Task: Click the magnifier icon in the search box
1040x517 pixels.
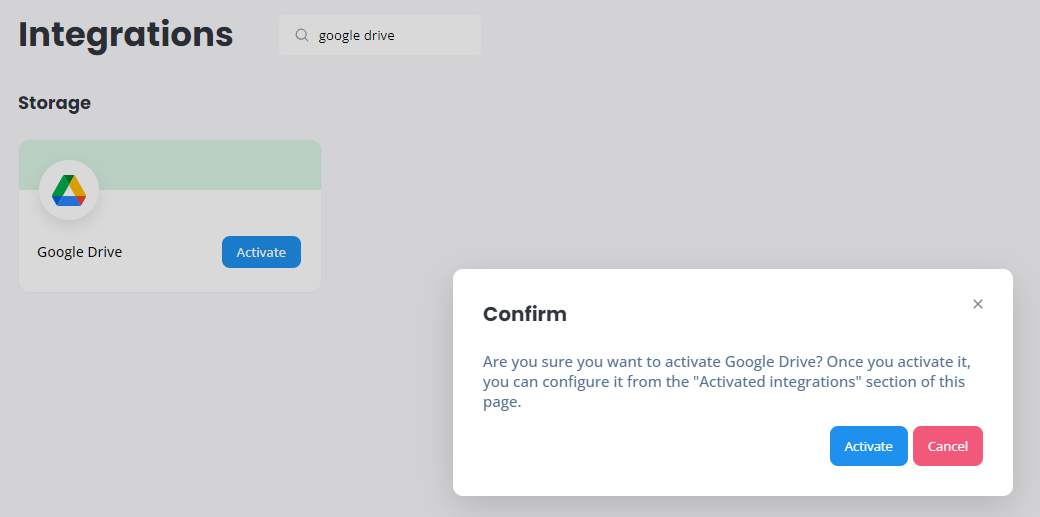Action: [302, 35]
